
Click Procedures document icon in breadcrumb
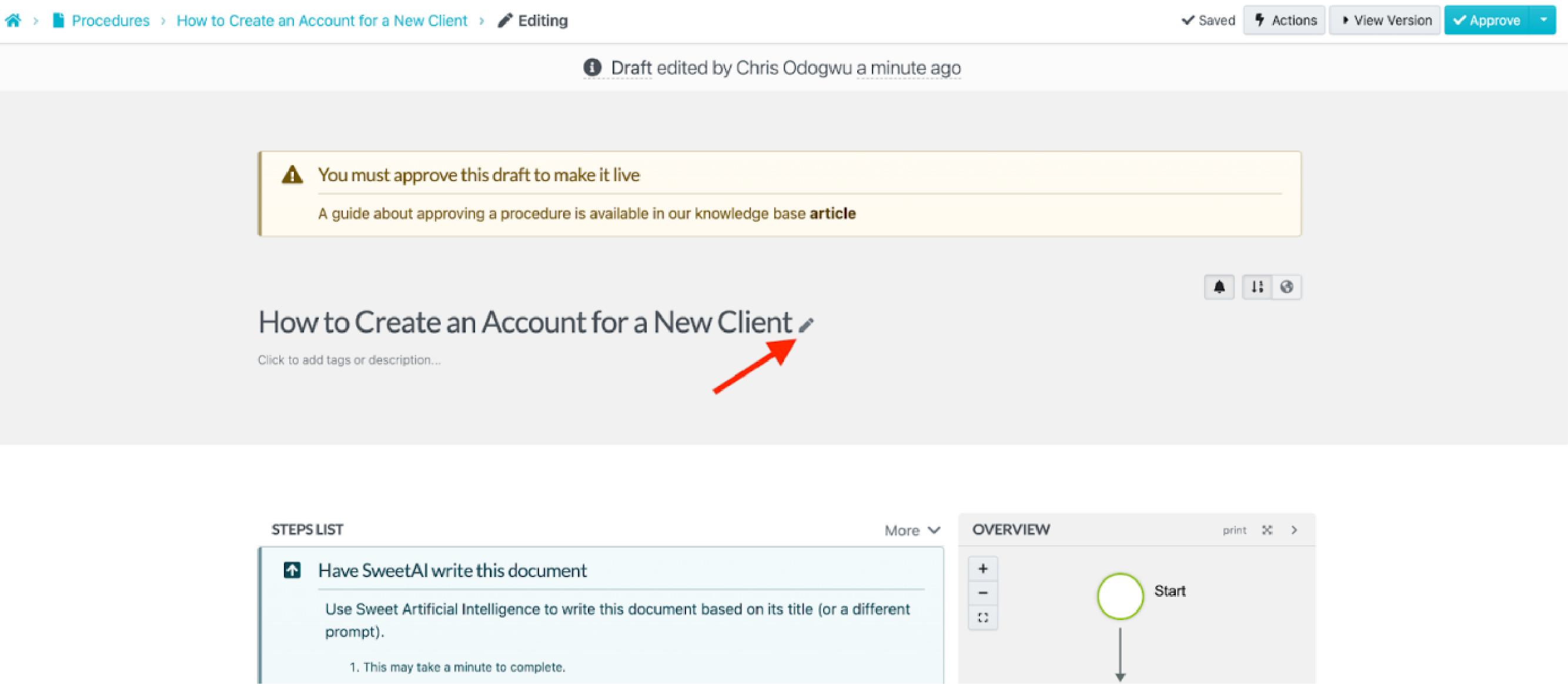(x=58, y=21)
